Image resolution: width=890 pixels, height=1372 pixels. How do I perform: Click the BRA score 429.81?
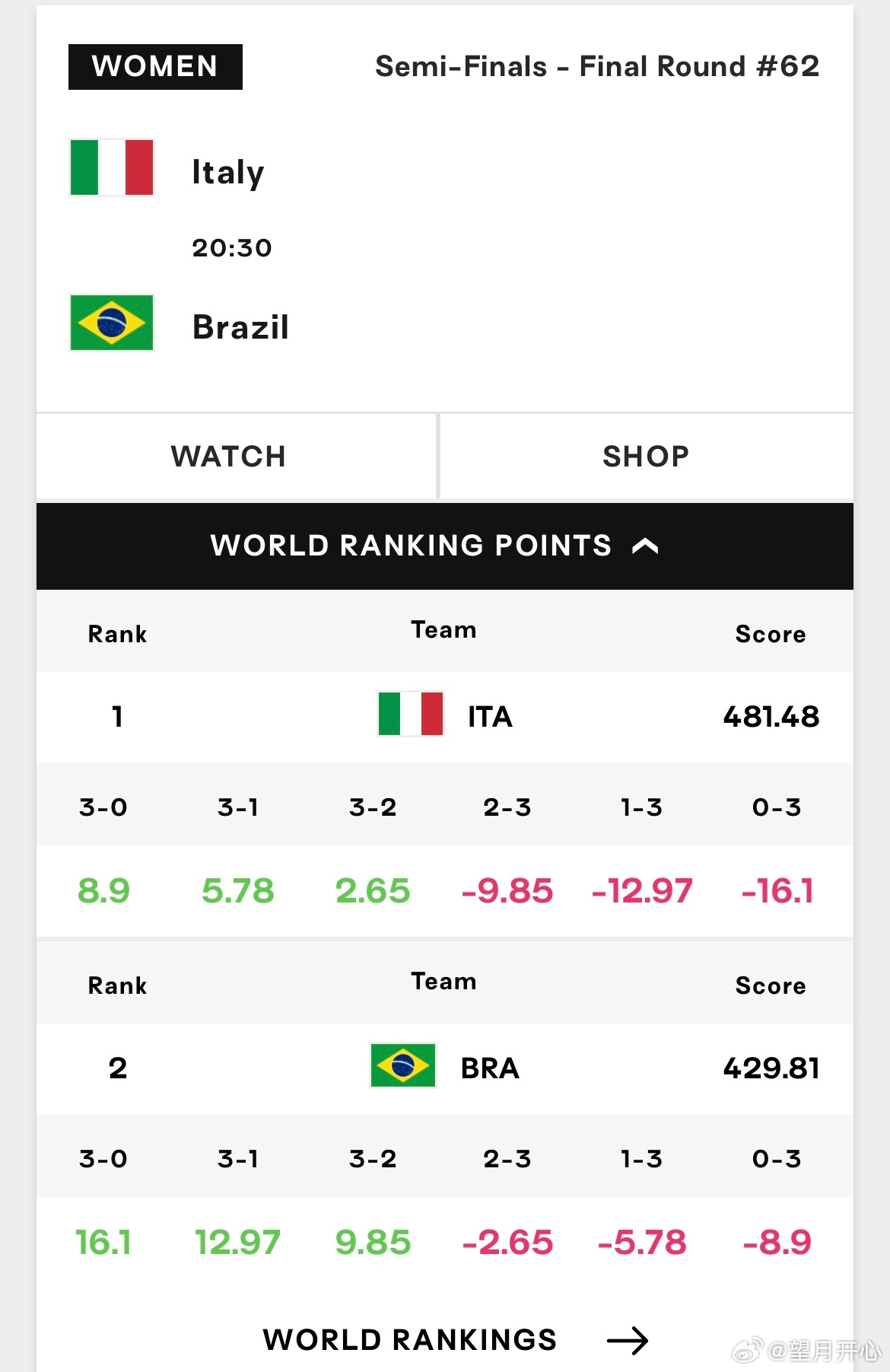click(771, 1068)
